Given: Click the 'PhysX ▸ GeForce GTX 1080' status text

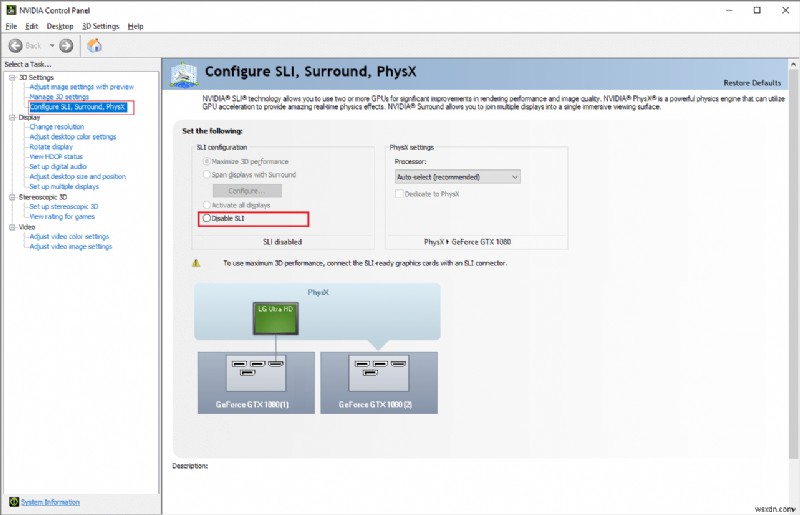Looking at the screenshot, I should 467,242.
